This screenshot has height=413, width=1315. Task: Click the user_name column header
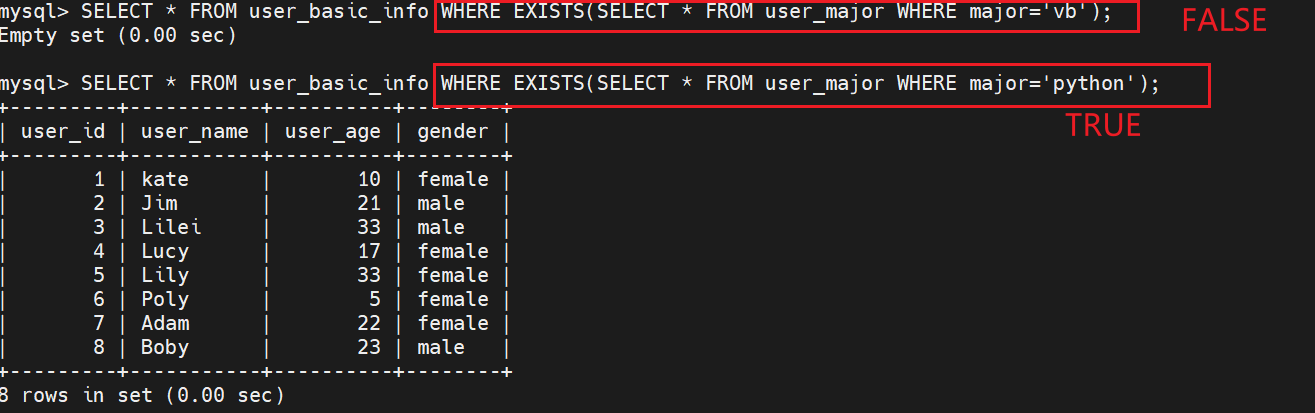tap(195, 132)
